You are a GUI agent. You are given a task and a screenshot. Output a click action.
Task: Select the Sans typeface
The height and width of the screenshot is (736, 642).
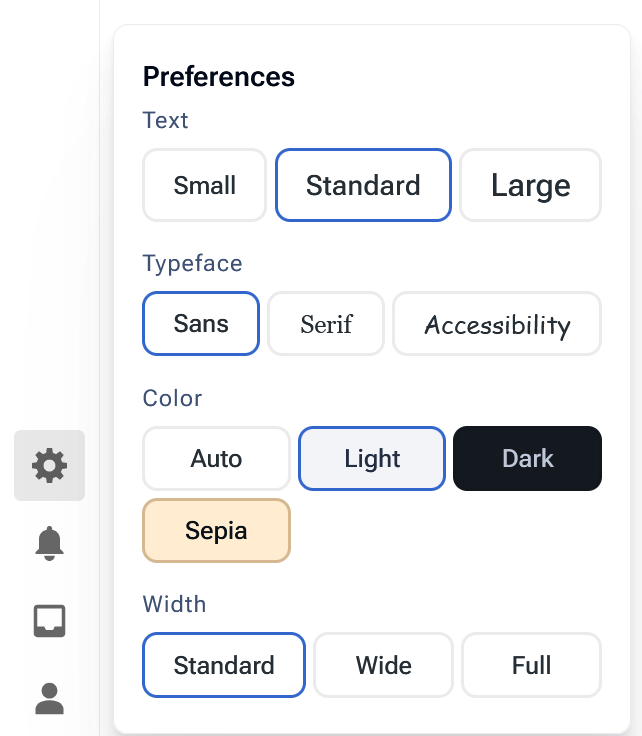[x=201, y=324]
